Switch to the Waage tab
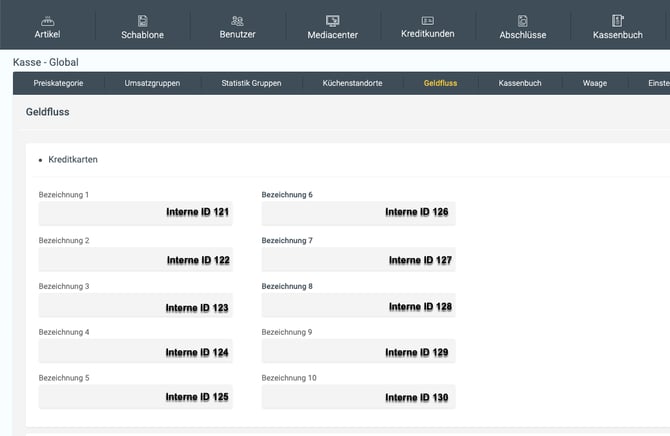 (x=594, y=83)
